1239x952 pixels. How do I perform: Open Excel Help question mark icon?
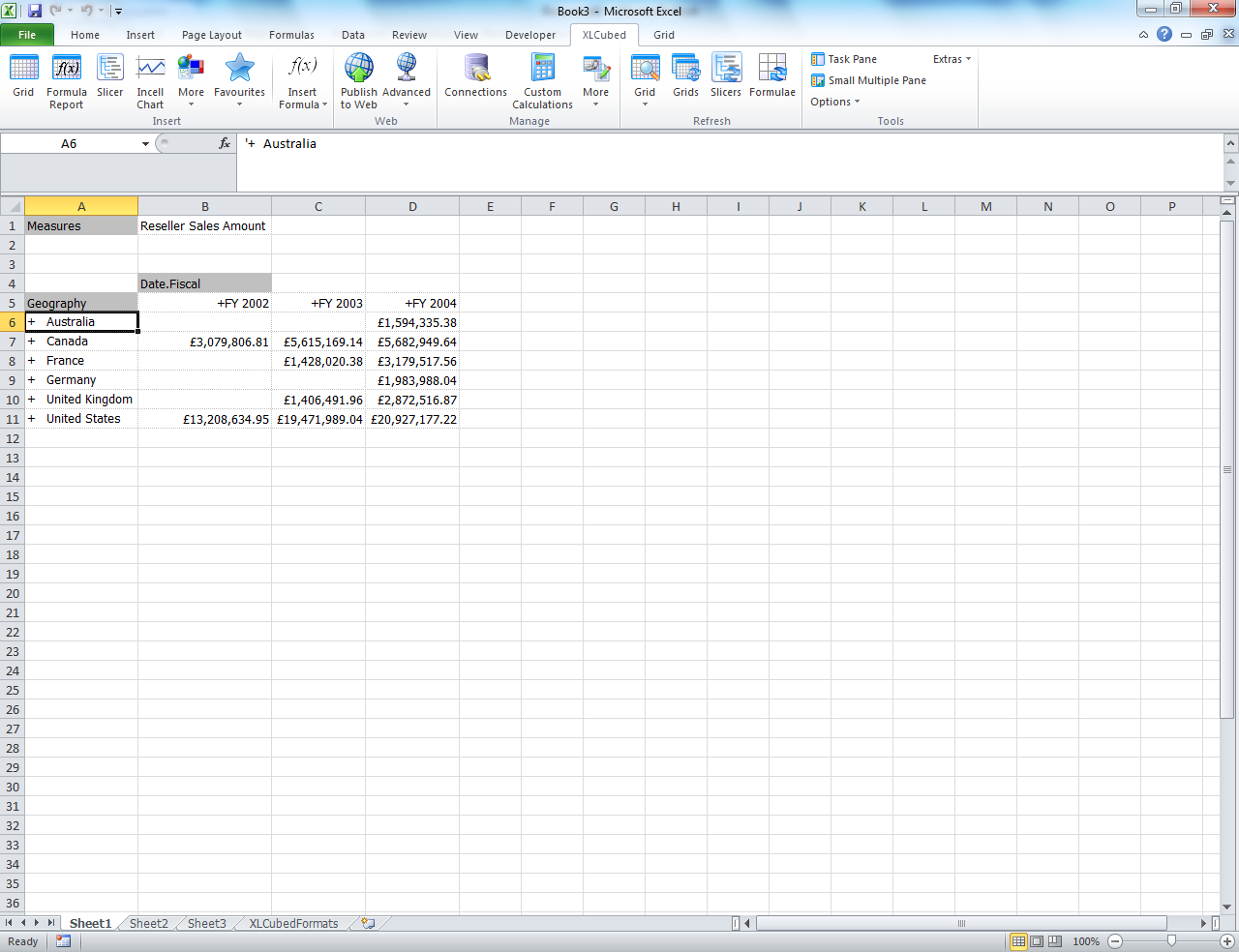1164,34
